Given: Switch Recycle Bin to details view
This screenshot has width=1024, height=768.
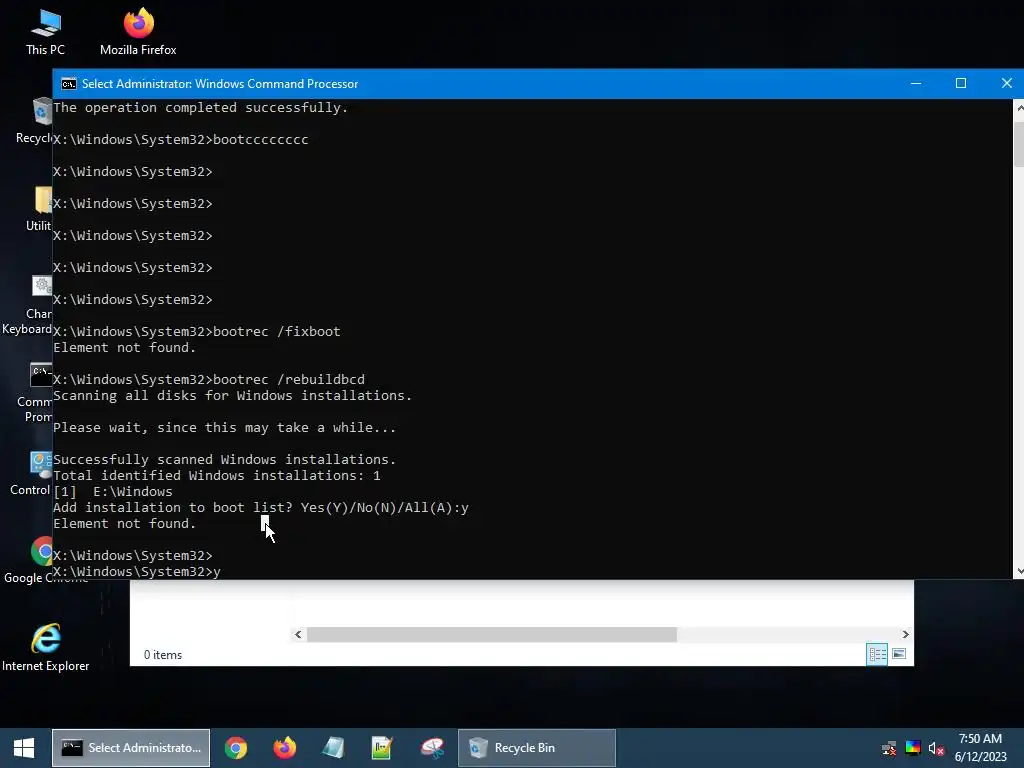Looking at the screenshot, I should click(x=877, y=654).
